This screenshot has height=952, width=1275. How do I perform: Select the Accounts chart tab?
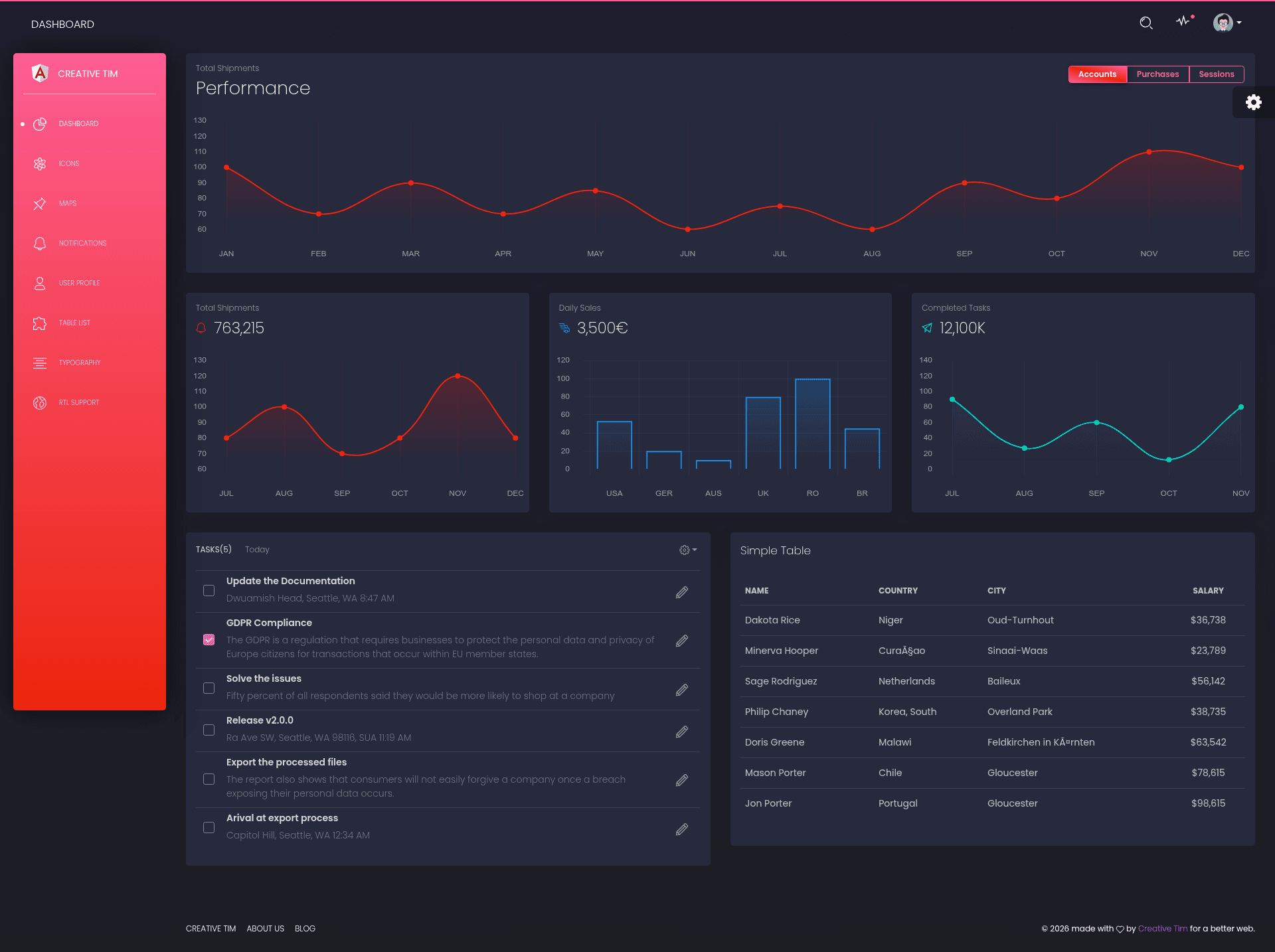pyautogui.click(x=1097, y=74)
